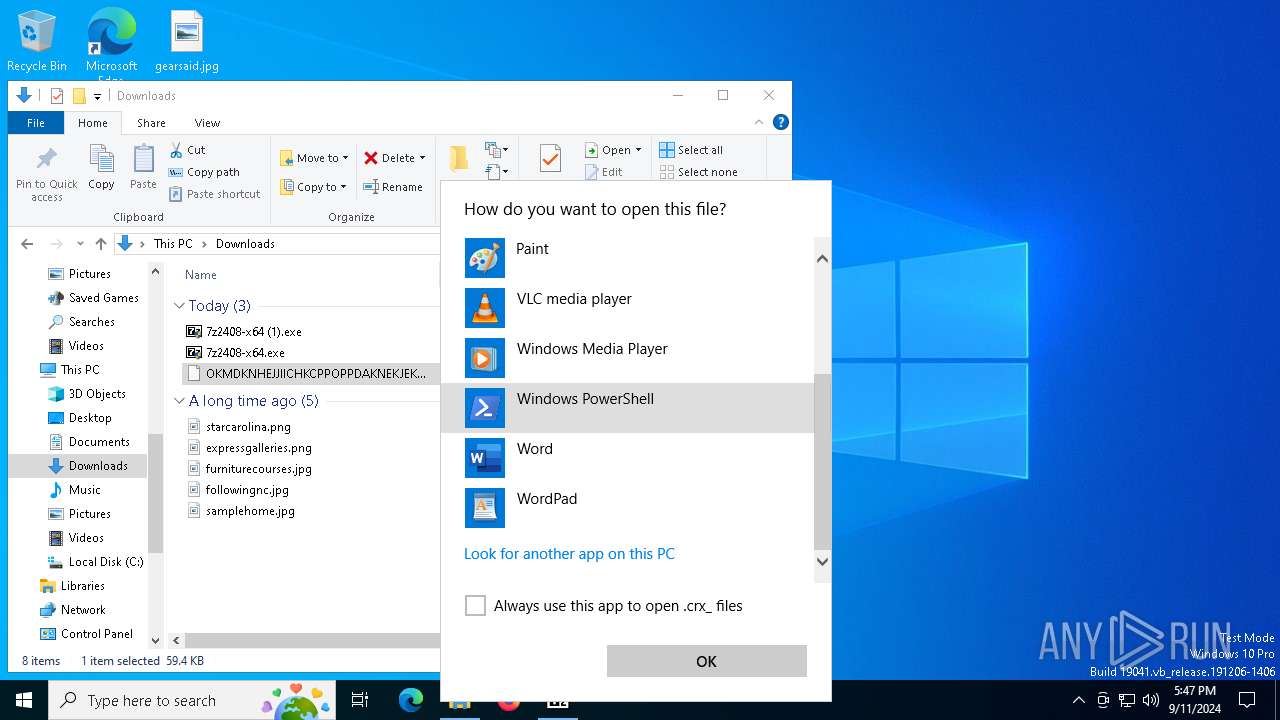1280x720 pixels.
Task: Click Paste shortcut in ribbon
Action: (214, 194)
